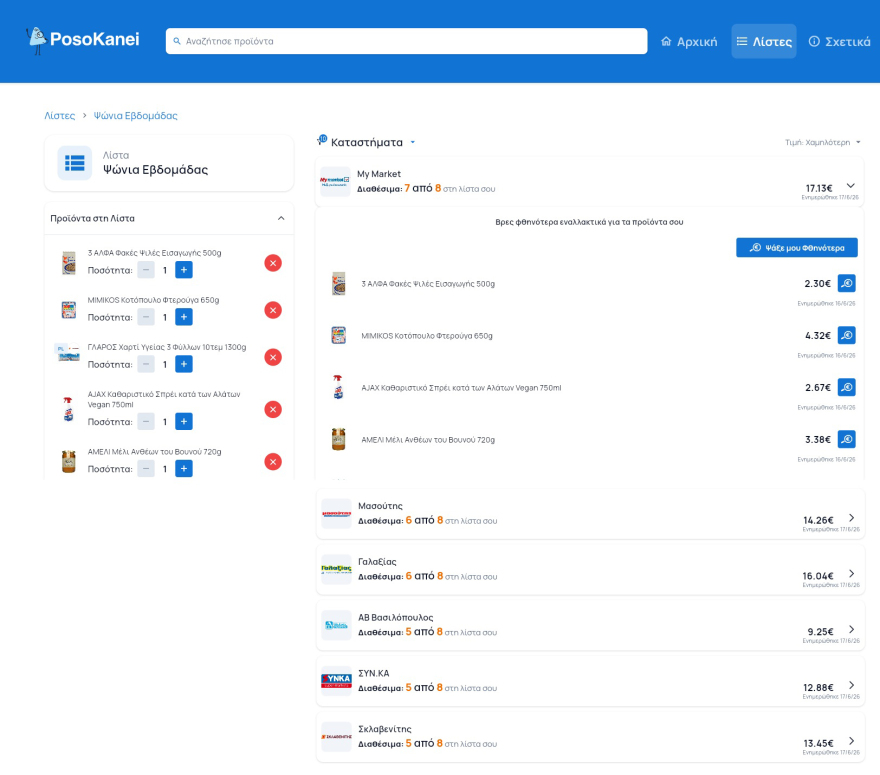Click MIMIKOS Κοτόπουλο thumbnail in My Market
880x775 pixels.
[x=338, y=336]
